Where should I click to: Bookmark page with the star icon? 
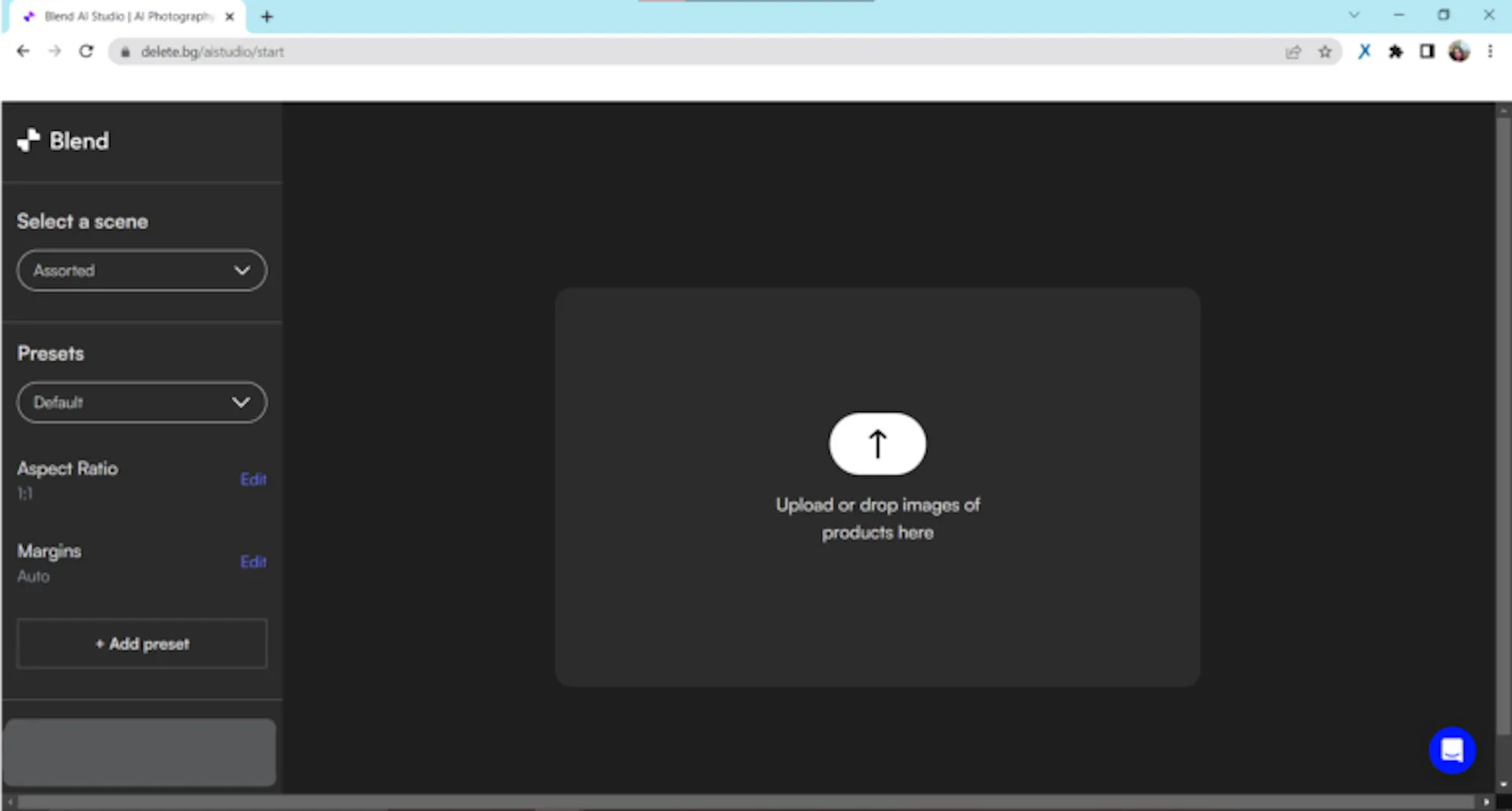pos(1325,52)
